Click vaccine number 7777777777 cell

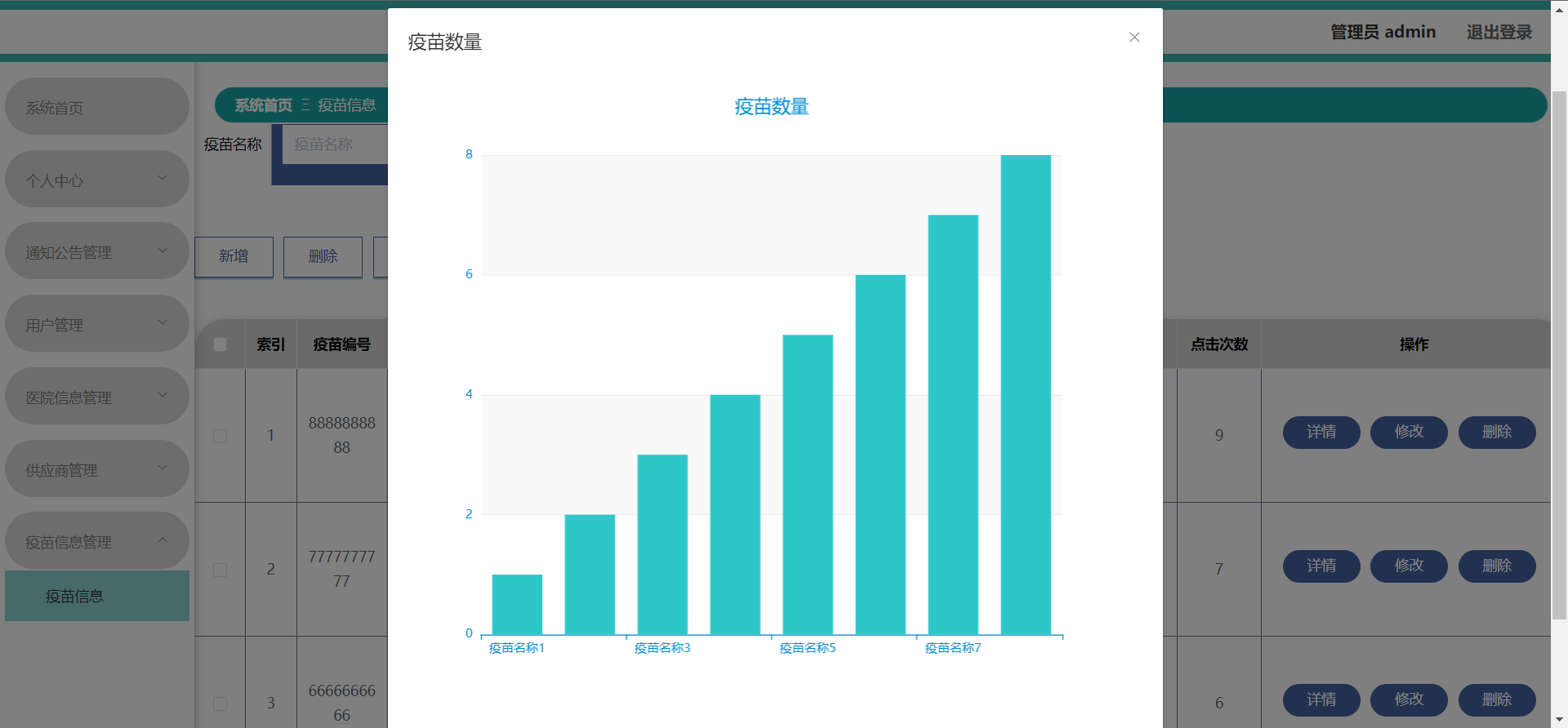(x=341, y=569)
